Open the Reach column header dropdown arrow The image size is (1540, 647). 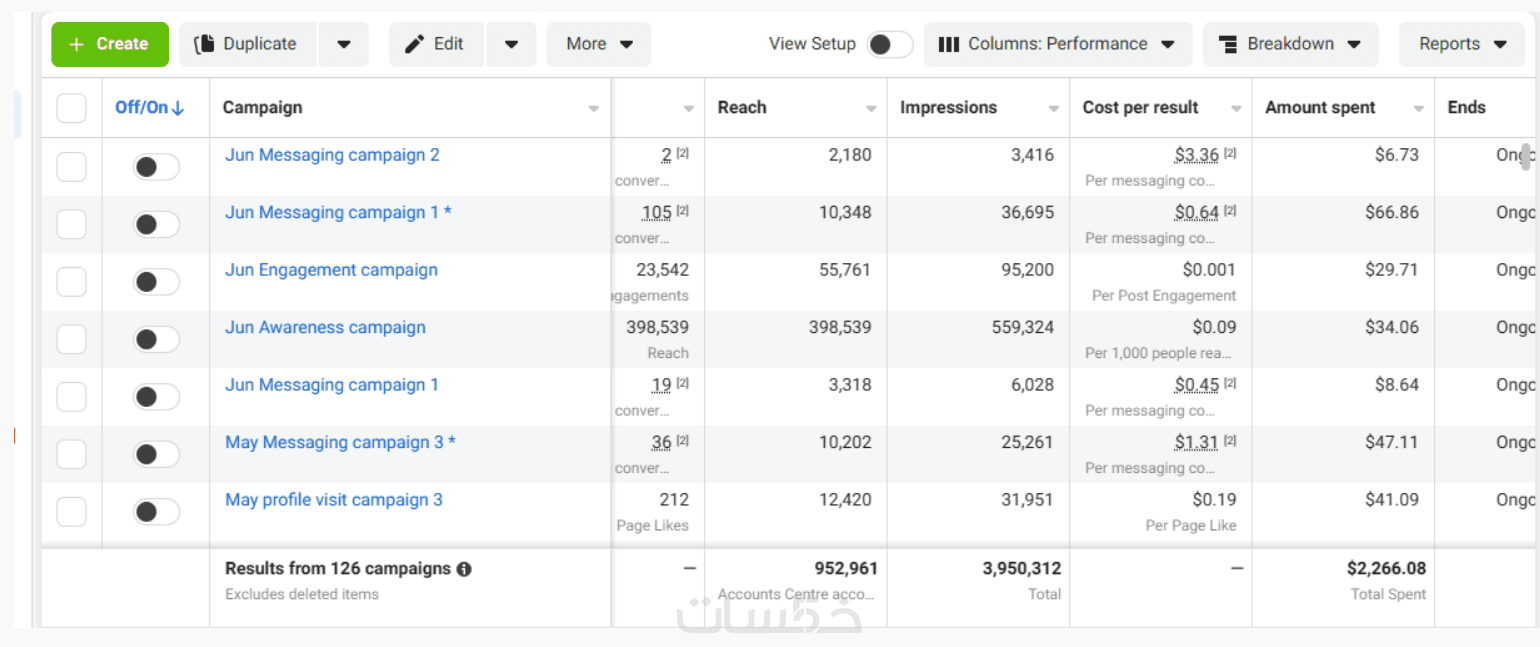[x=871, y=108]
